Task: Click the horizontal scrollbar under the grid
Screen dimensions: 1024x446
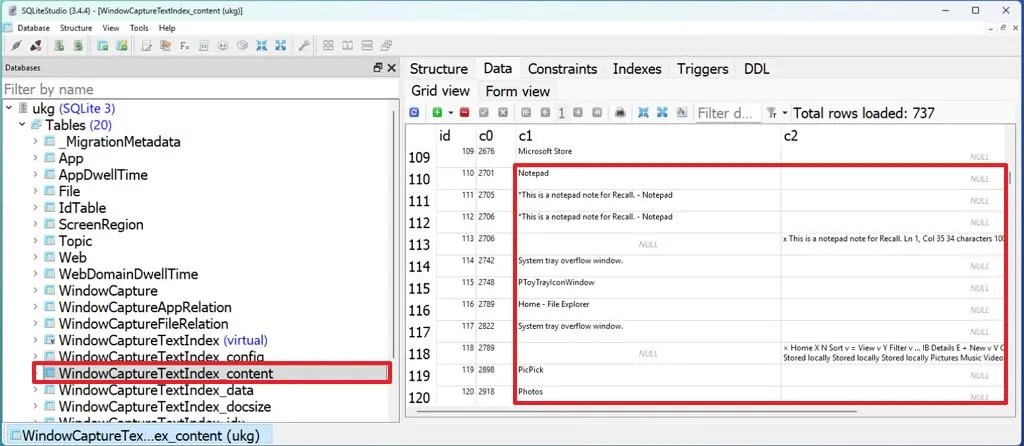Action: click(x=636, y=412)
